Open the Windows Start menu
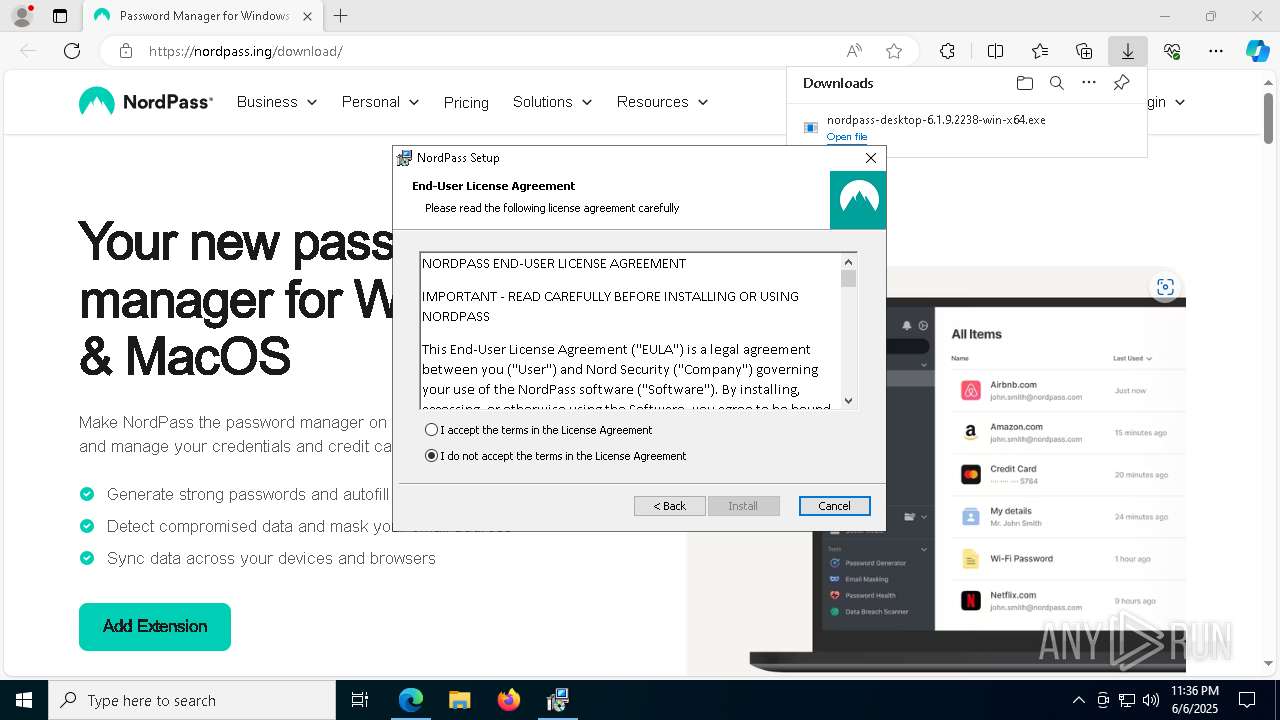 click(24, 700)
